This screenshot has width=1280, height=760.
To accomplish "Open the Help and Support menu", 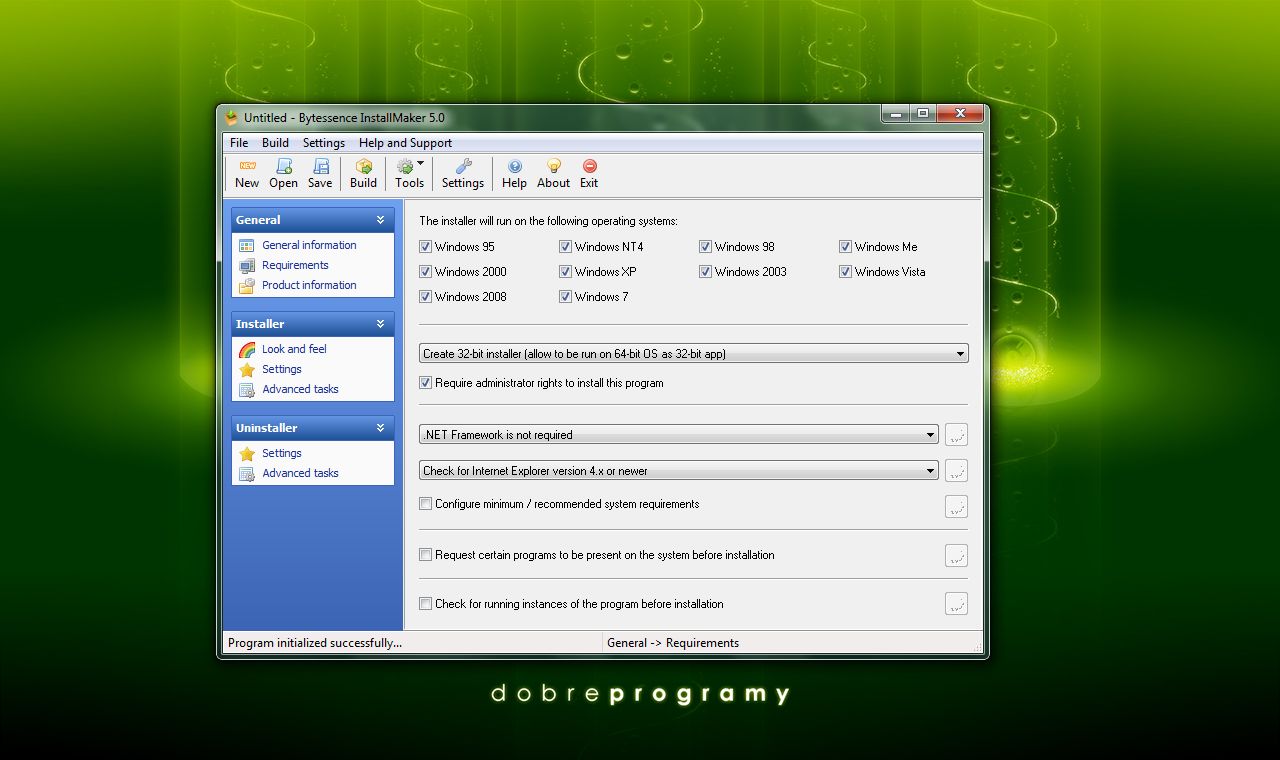I will [405, 143].
